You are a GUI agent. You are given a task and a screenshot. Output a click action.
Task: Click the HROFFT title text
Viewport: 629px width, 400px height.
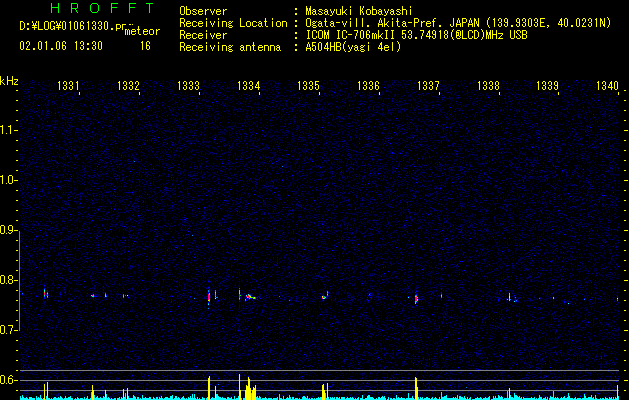tap(102, 8)
